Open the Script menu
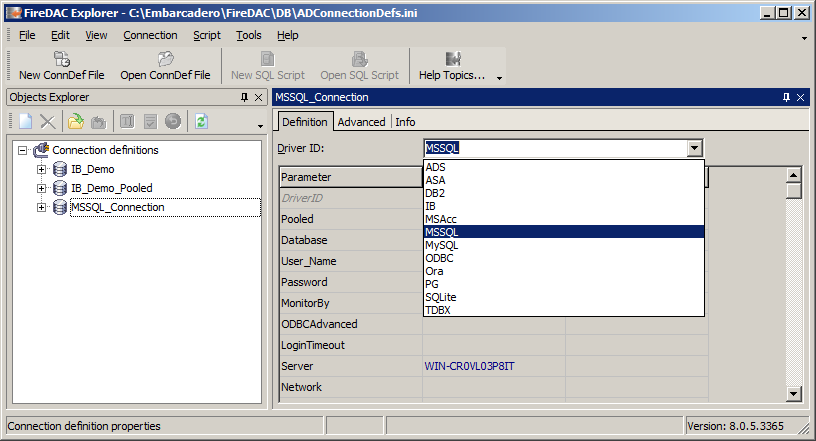Screen dimensions: 816x441 pyautogui.click(x=207, y=35)
